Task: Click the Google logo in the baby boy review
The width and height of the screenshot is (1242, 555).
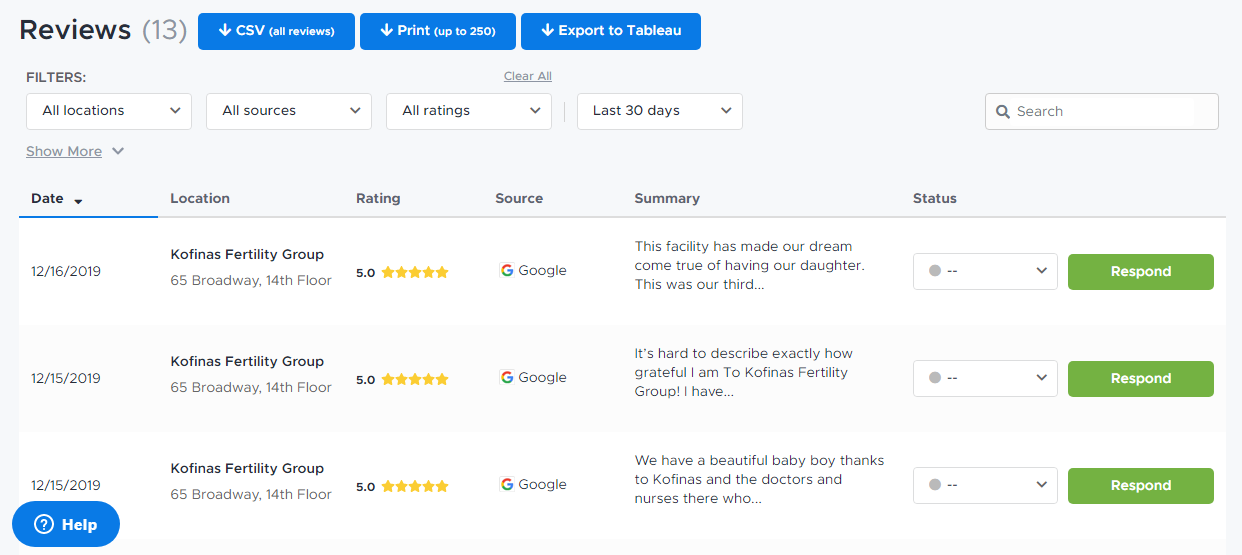Action: tap(507, 484)
